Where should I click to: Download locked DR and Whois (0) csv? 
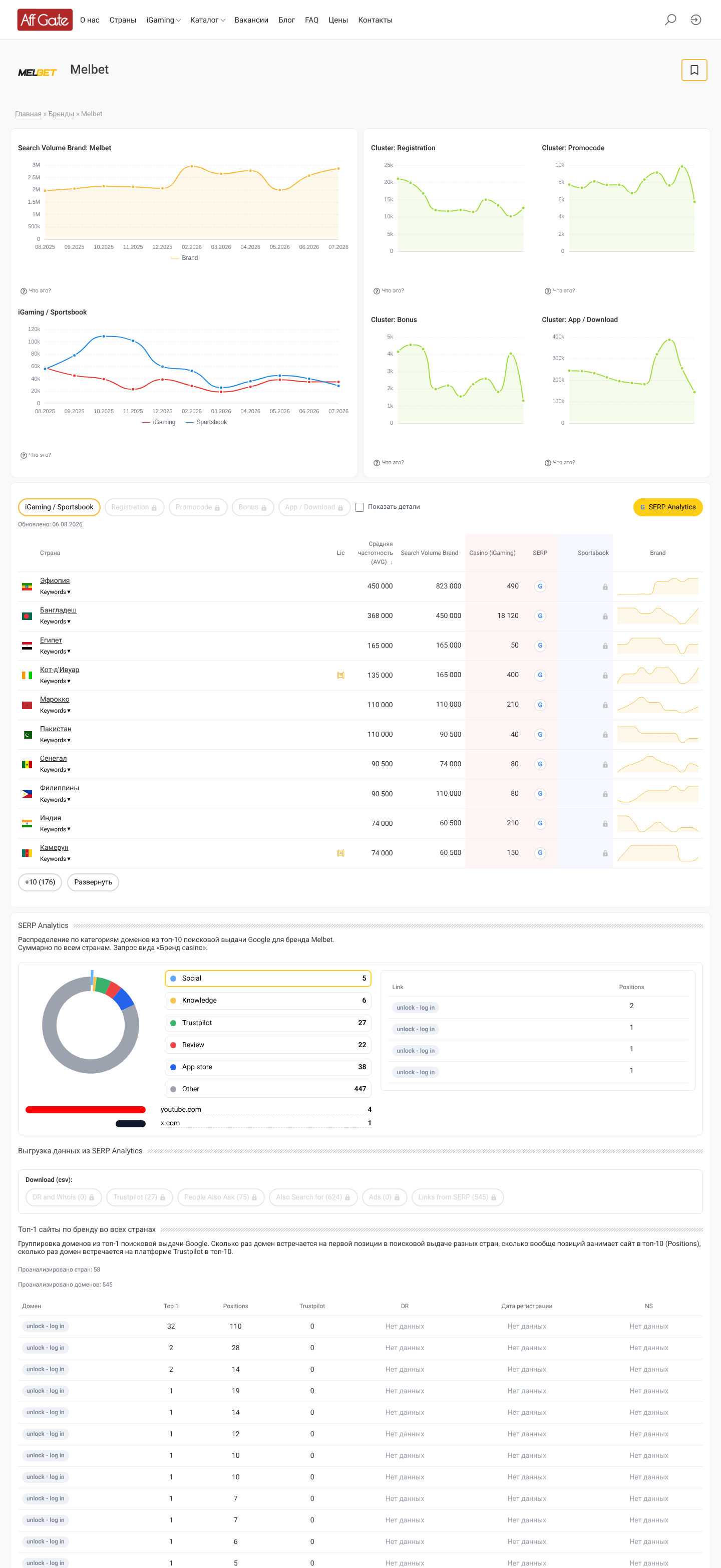(x=63, y=1197)
